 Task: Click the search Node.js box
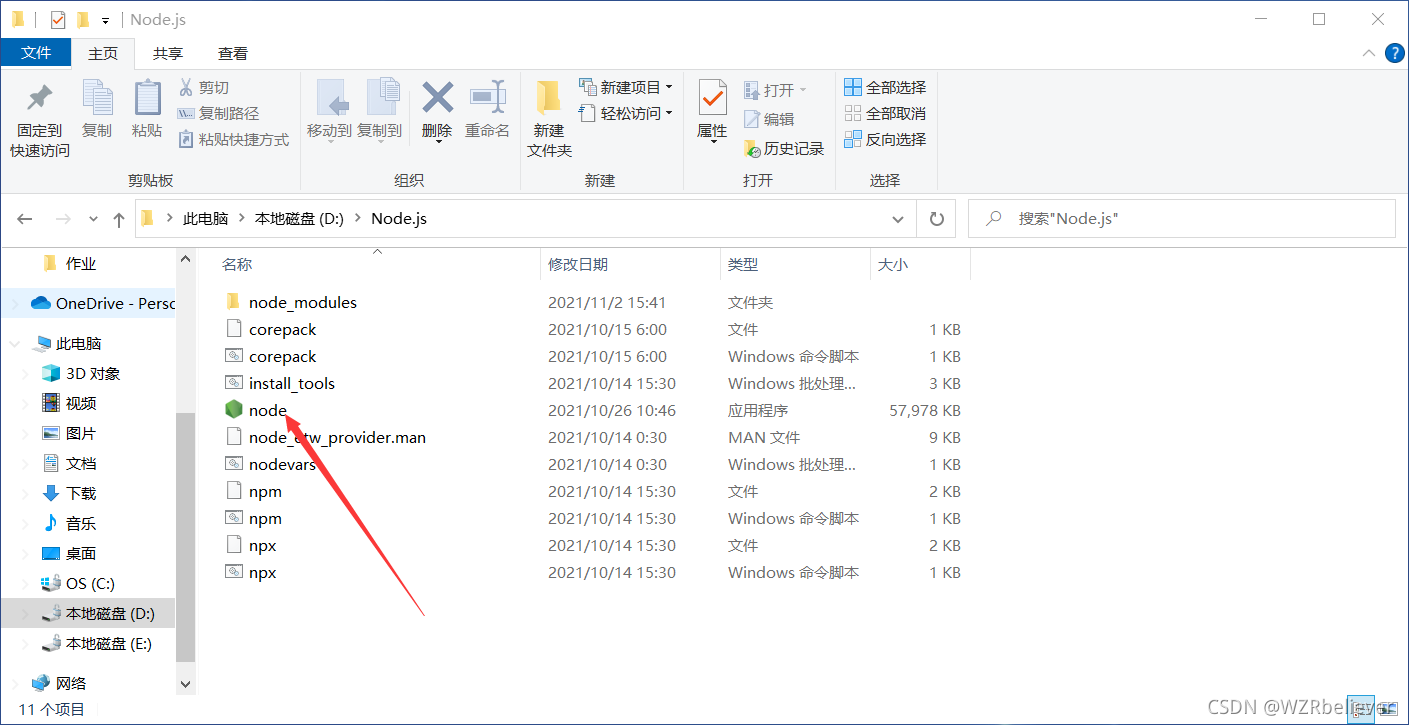1182,218
